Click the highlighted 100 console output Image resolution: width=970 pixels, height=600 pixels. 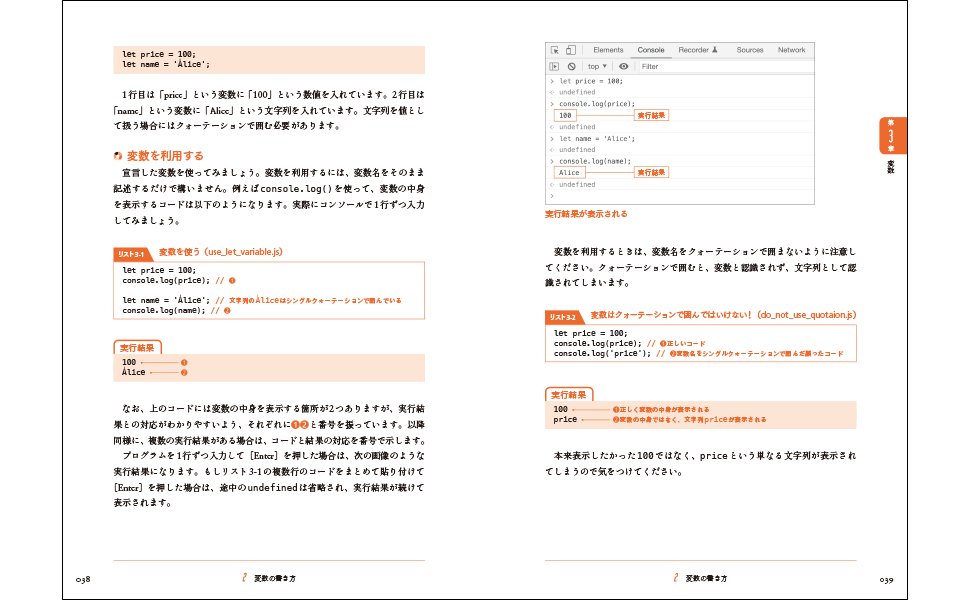566,116
